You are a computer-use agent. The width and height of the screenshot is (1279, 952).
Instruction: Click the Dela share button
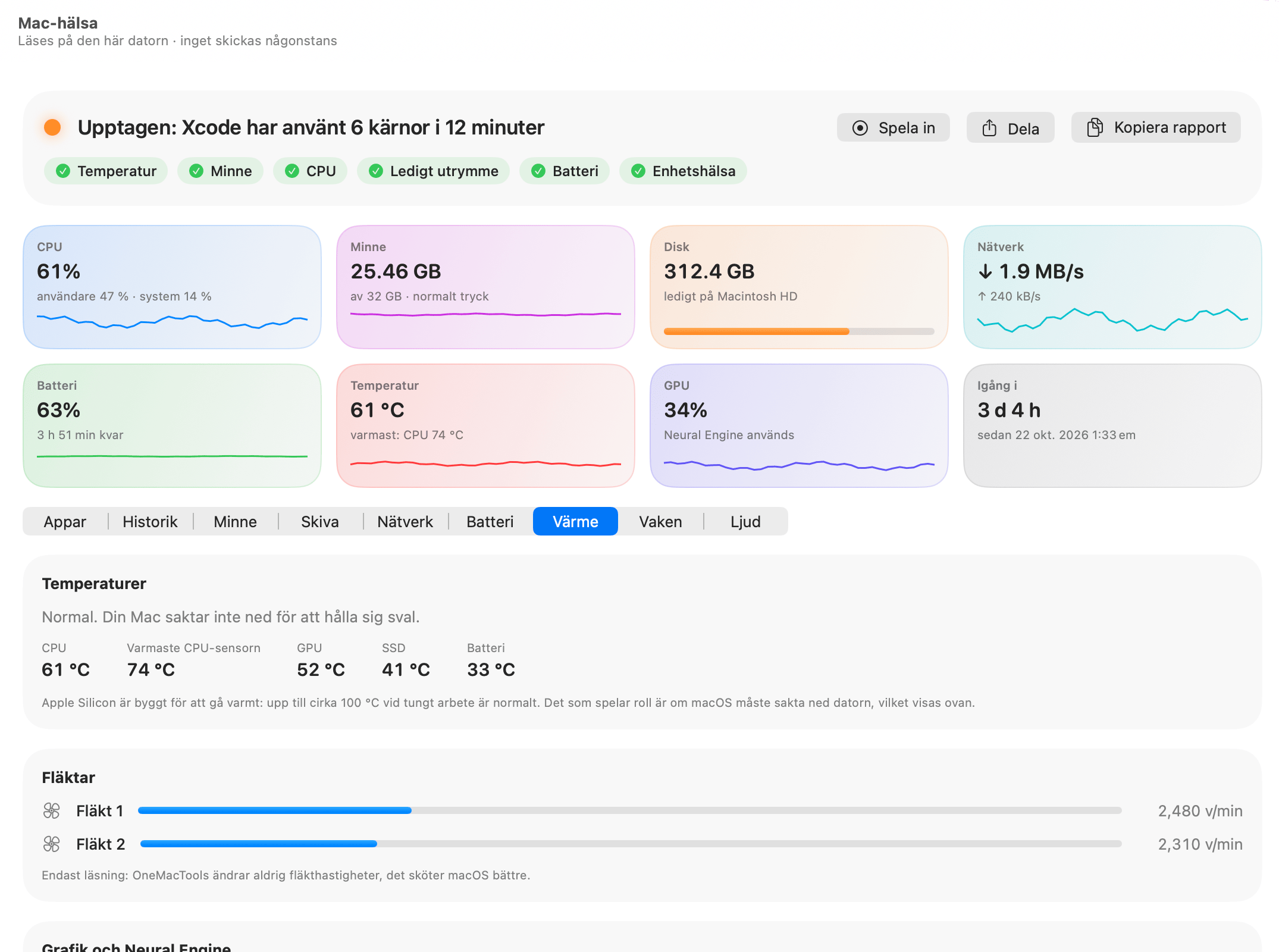(x=1010, y=128)
